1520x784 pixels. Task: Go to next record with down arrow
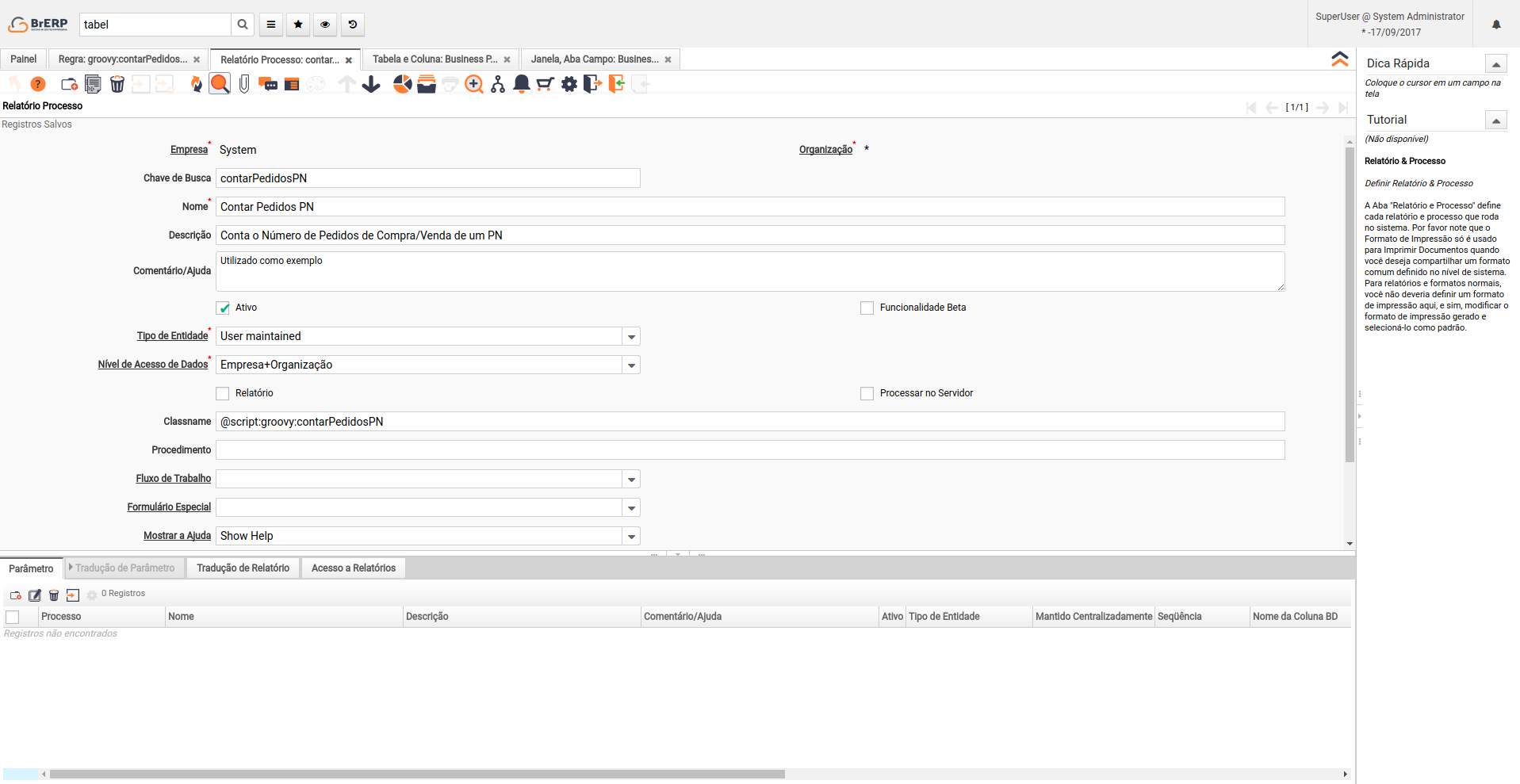pyautogui.click(x=371, y=84)
